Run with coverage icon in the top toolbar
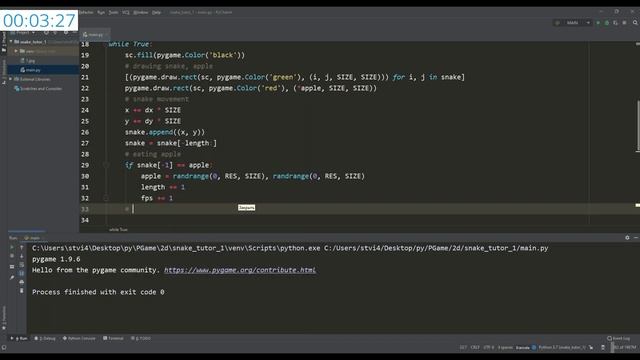640x360 pixels. pos(616,23)
